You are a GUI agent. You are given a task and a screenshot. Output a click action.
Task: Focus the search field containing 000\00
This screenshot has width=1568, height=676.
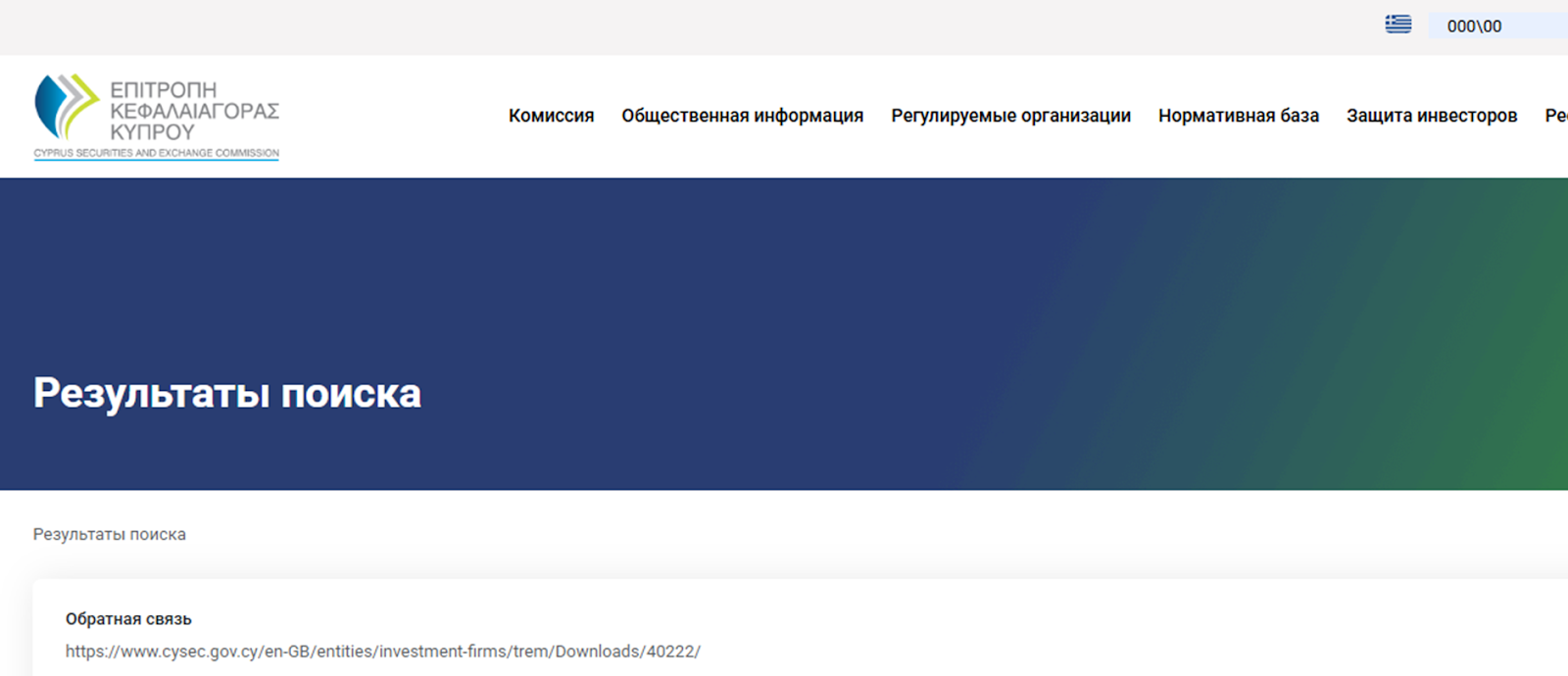(x=1499, y=26)
